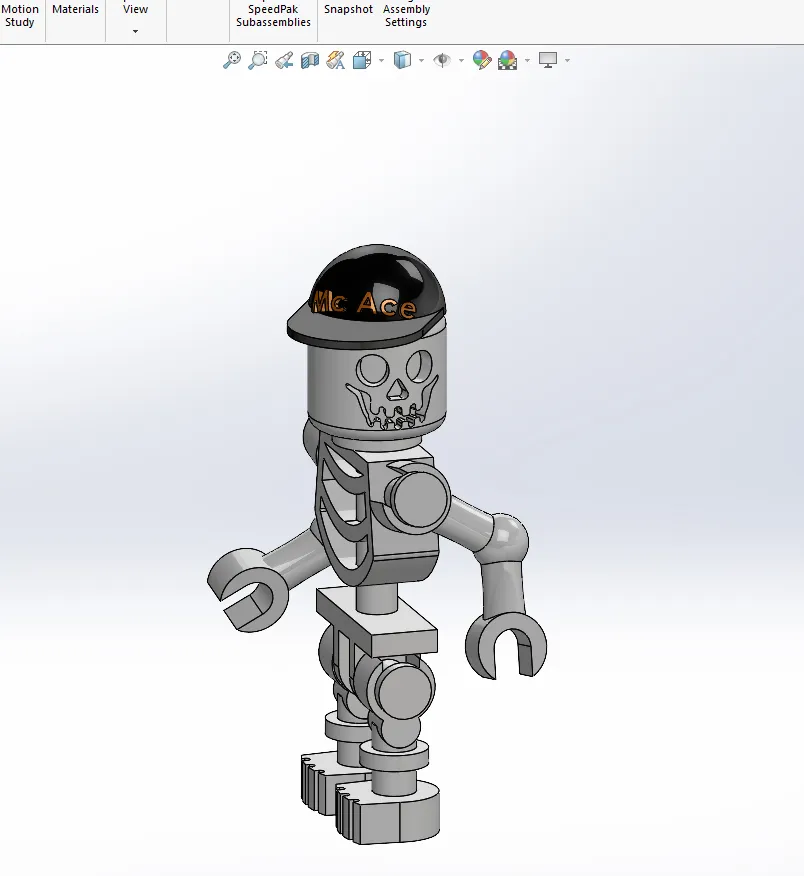Click the View Orientation cube icon
Viewport: 804px width, 876px height.
pyautogui.click(x=361, y=60)
